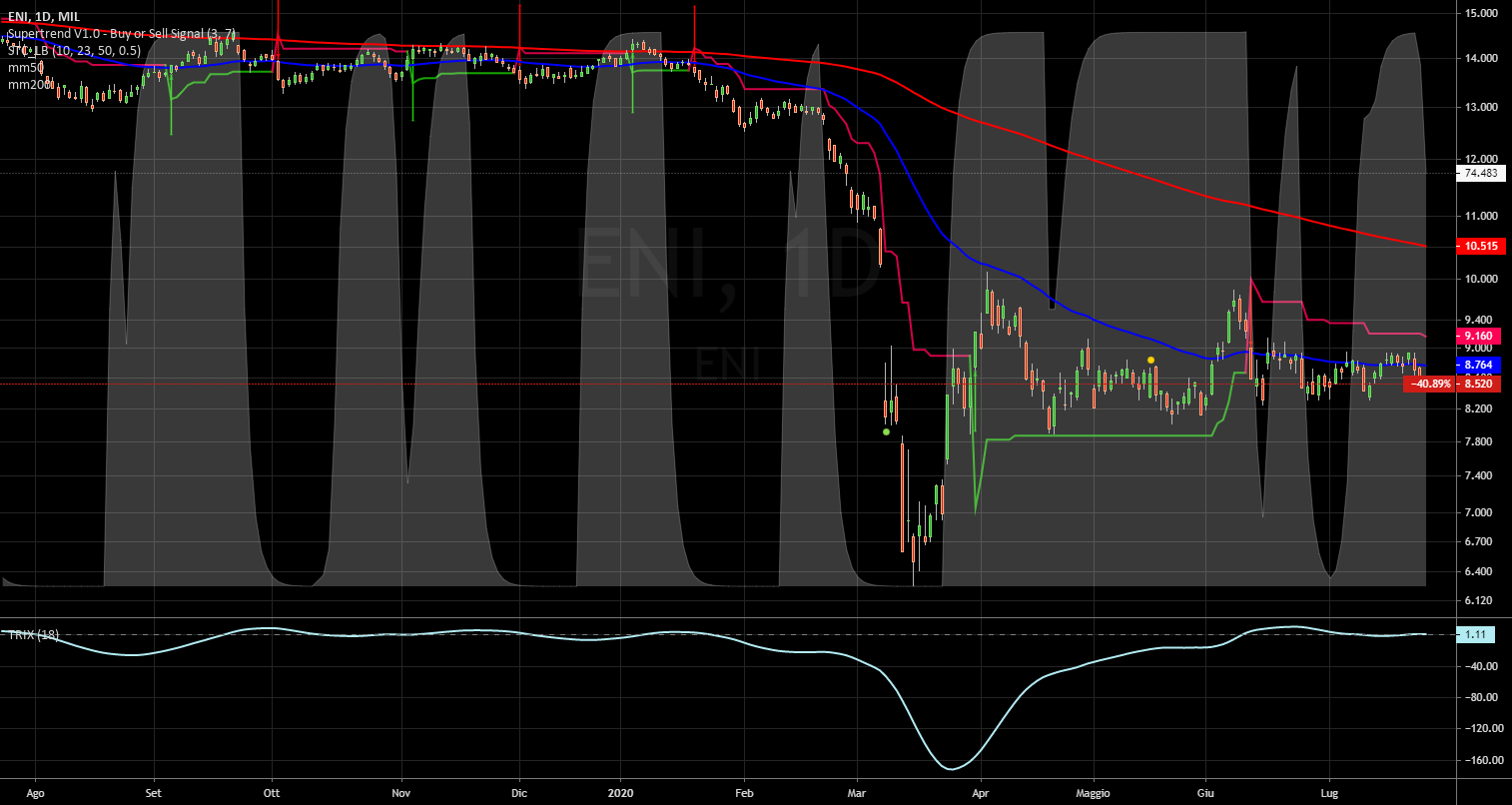
Task: Click the blue 8.764 mm50 price label
Action: point(1480,366)
